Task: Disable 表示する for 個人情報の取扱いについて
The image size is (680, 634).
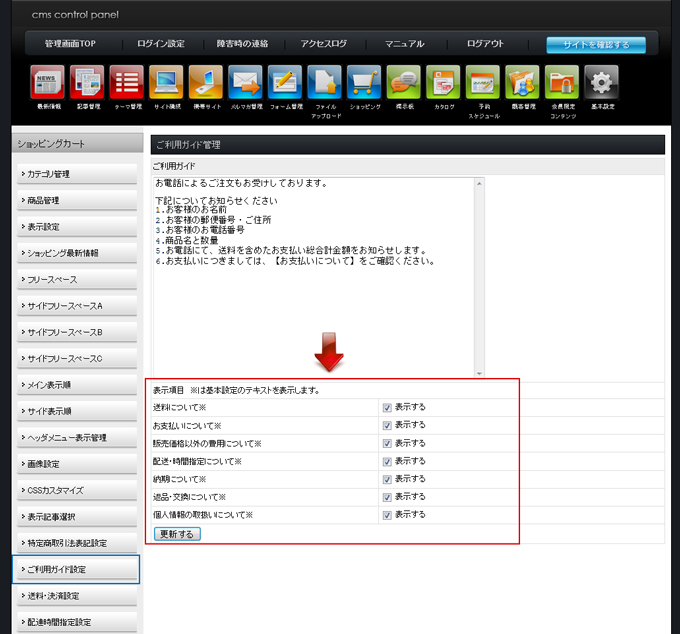Action: (x=386, y=515)
